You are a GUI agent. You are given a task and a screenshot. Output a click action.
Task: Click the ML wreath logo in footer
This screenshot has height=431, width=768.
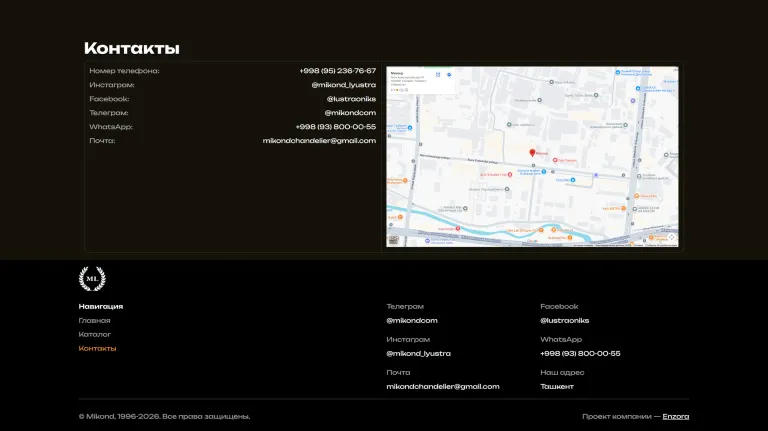[92, 279]
